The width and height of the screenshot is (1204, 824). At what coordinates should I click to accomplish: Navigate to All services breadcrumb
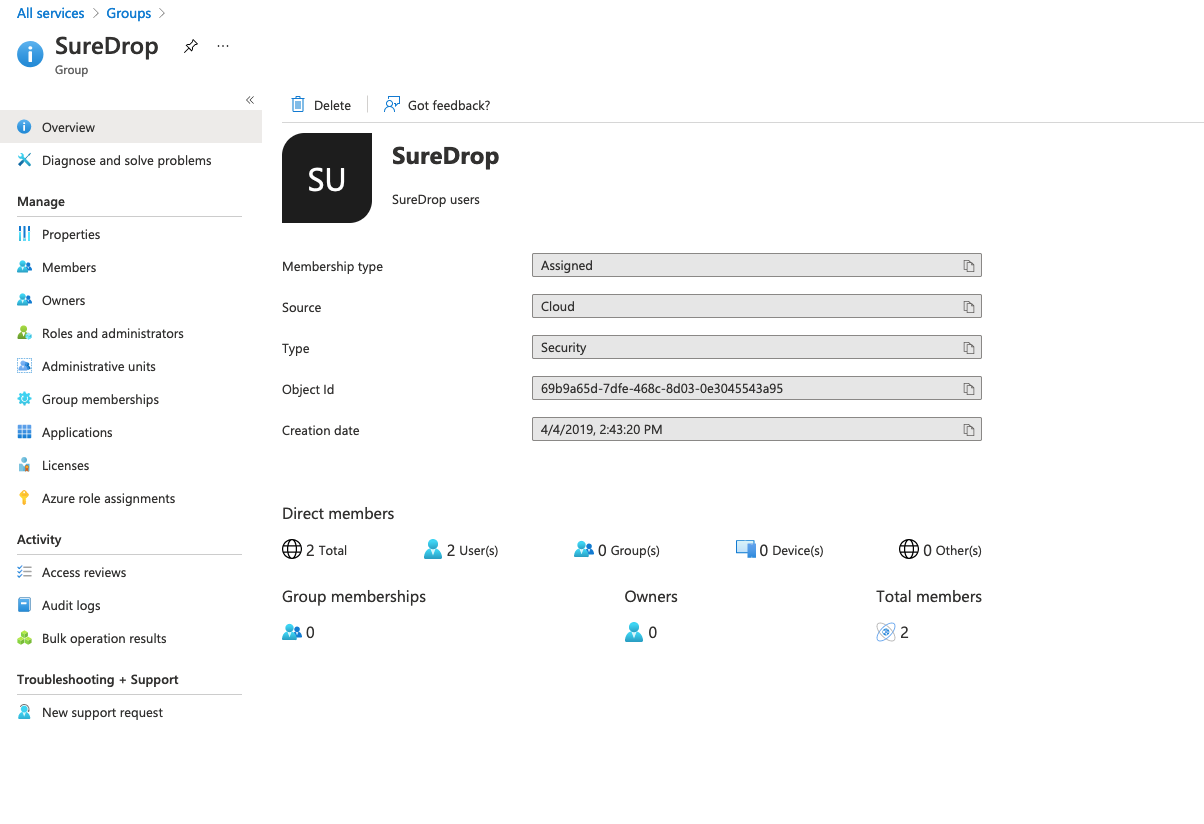click(x=50, y=13)
